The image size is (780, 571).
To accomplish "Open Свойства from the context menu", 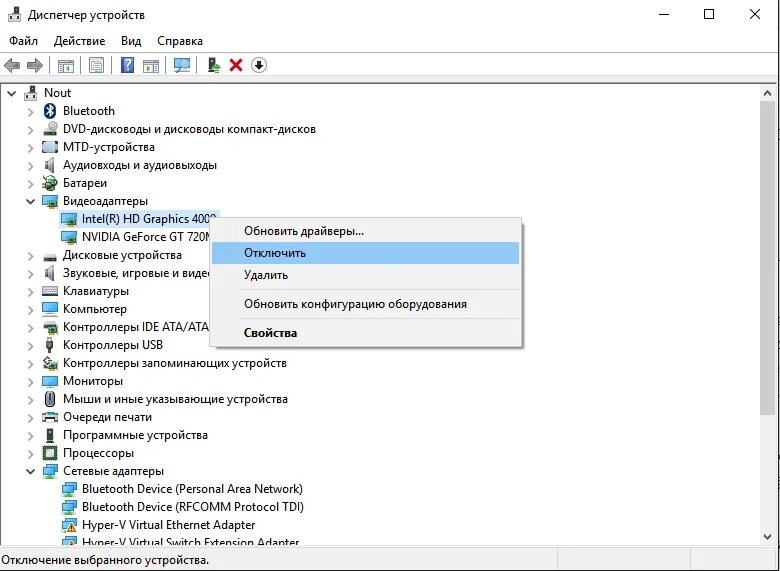I will click(365, 333).
